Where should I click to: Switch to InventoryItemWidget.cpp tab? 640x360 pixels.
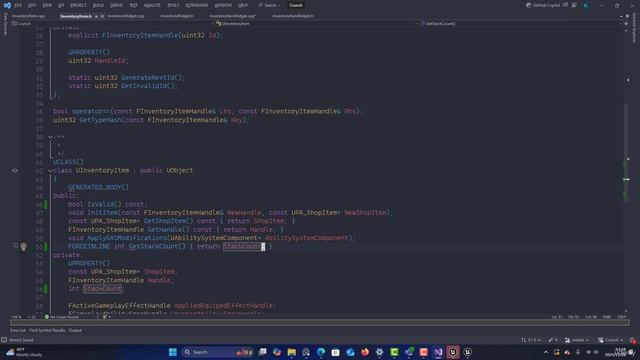(233, 16)
